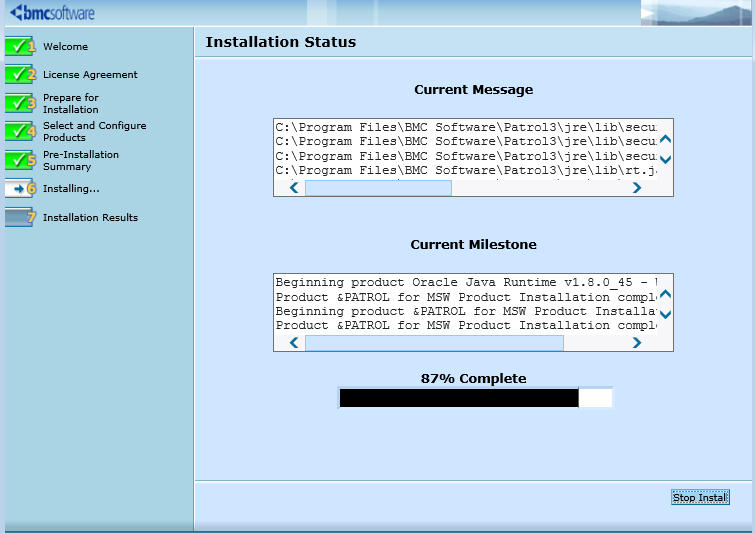The height and width of the screenshot is (533, 755).
Task: Click step 6 Installing arrow icon
Action: click(20, 188)
